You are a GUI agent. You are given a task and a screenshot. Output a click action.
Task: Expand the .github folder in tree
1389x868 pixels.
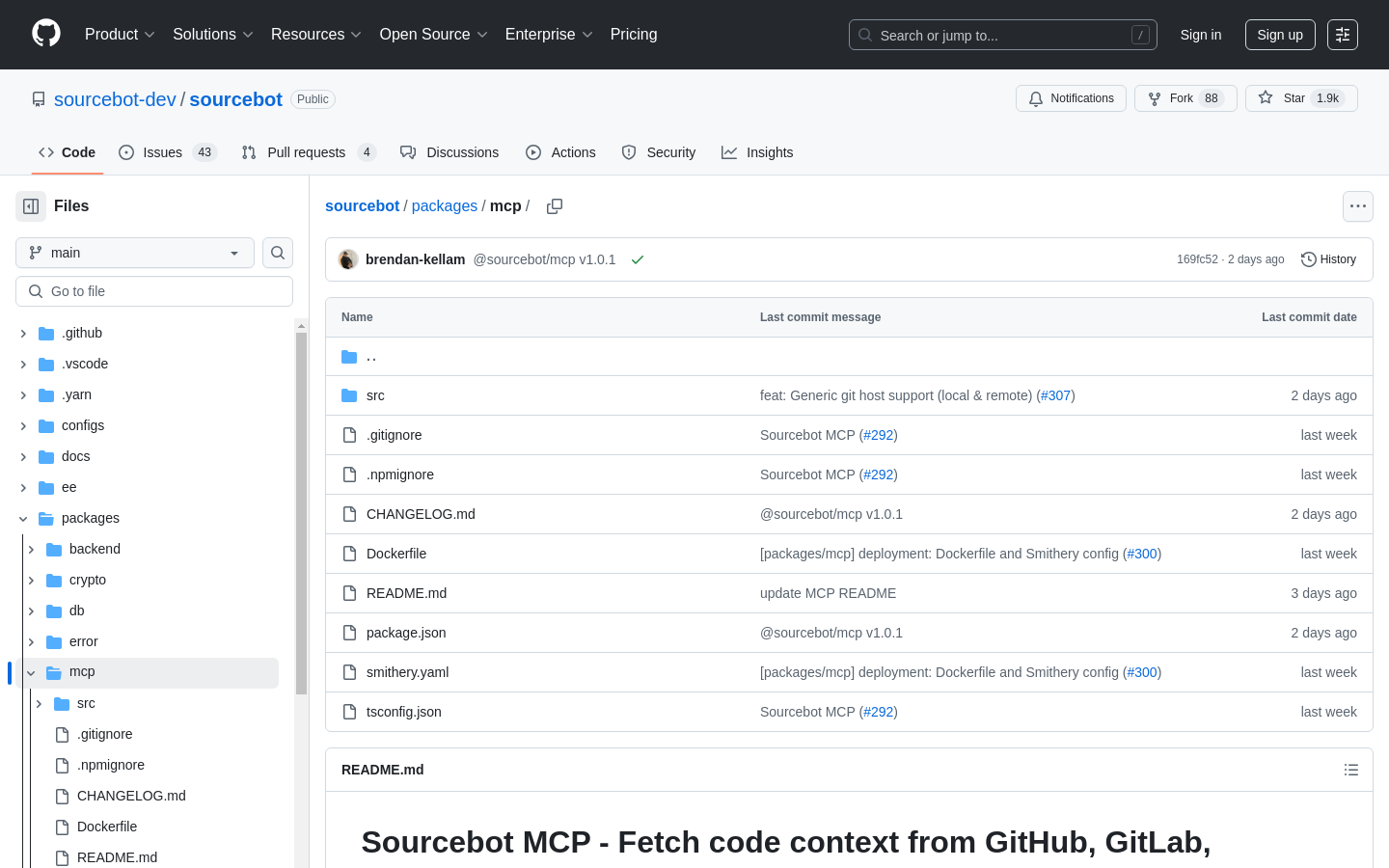(23, 333)
